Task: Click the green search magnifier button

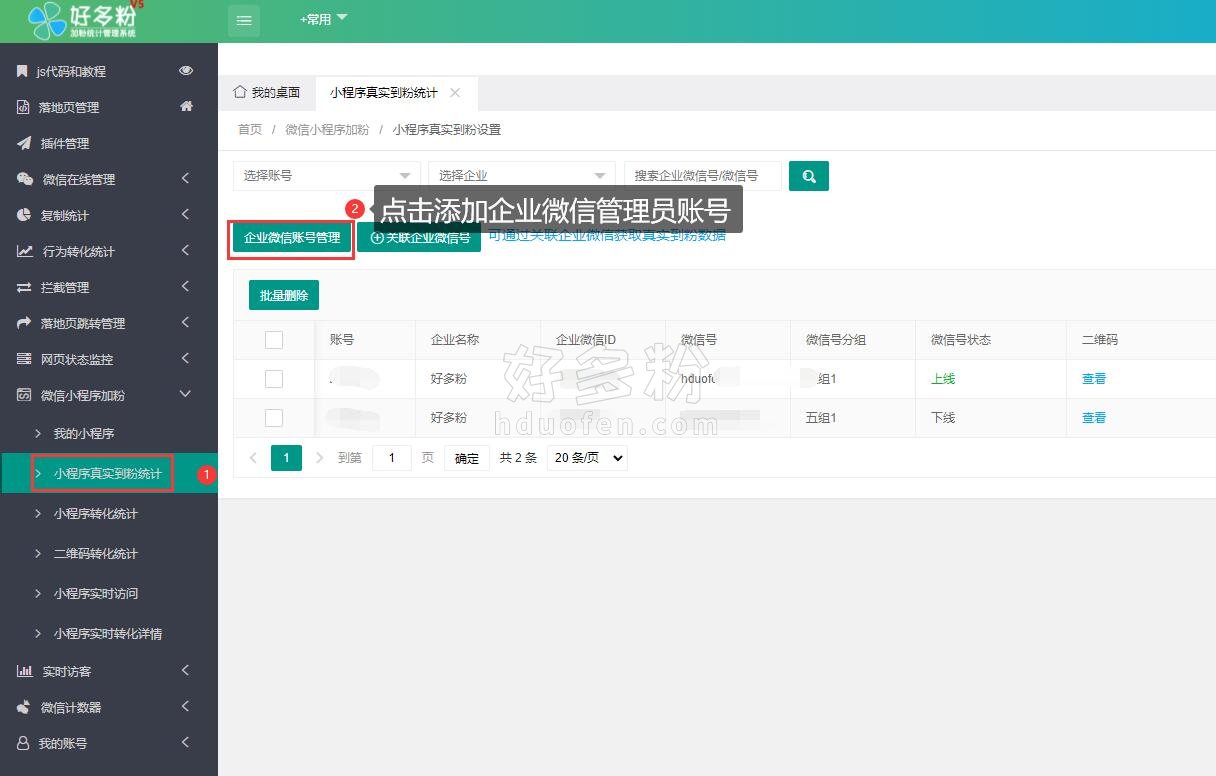Action: pos(808,176)
